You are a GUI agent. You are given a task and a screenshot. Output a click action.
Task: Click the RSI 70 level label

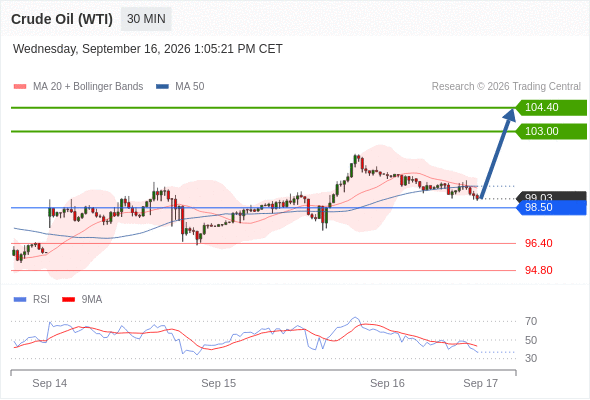[531, 321]
